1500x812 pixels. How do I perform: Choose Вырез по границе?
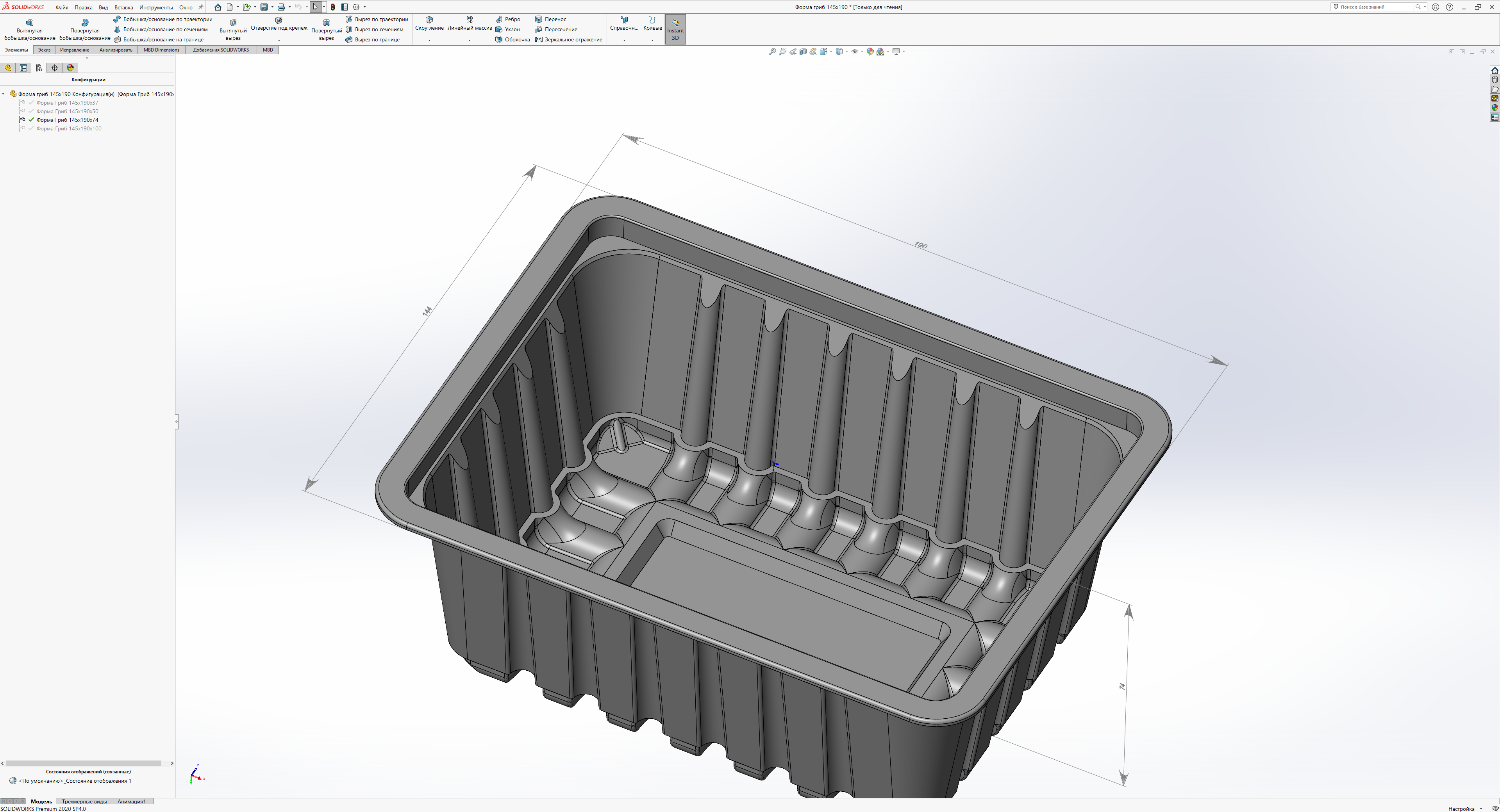click(373, 39)
